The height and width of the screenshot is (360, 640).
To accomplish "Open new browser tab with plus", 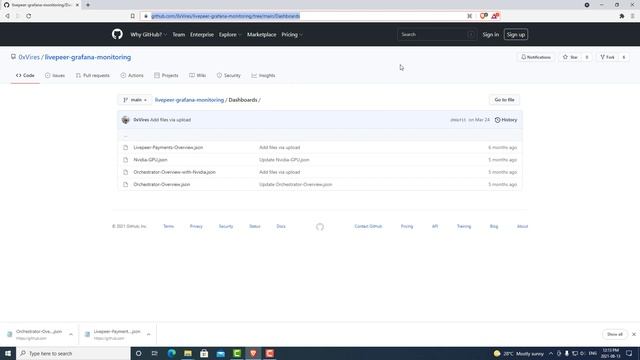I will pos(88,5).
